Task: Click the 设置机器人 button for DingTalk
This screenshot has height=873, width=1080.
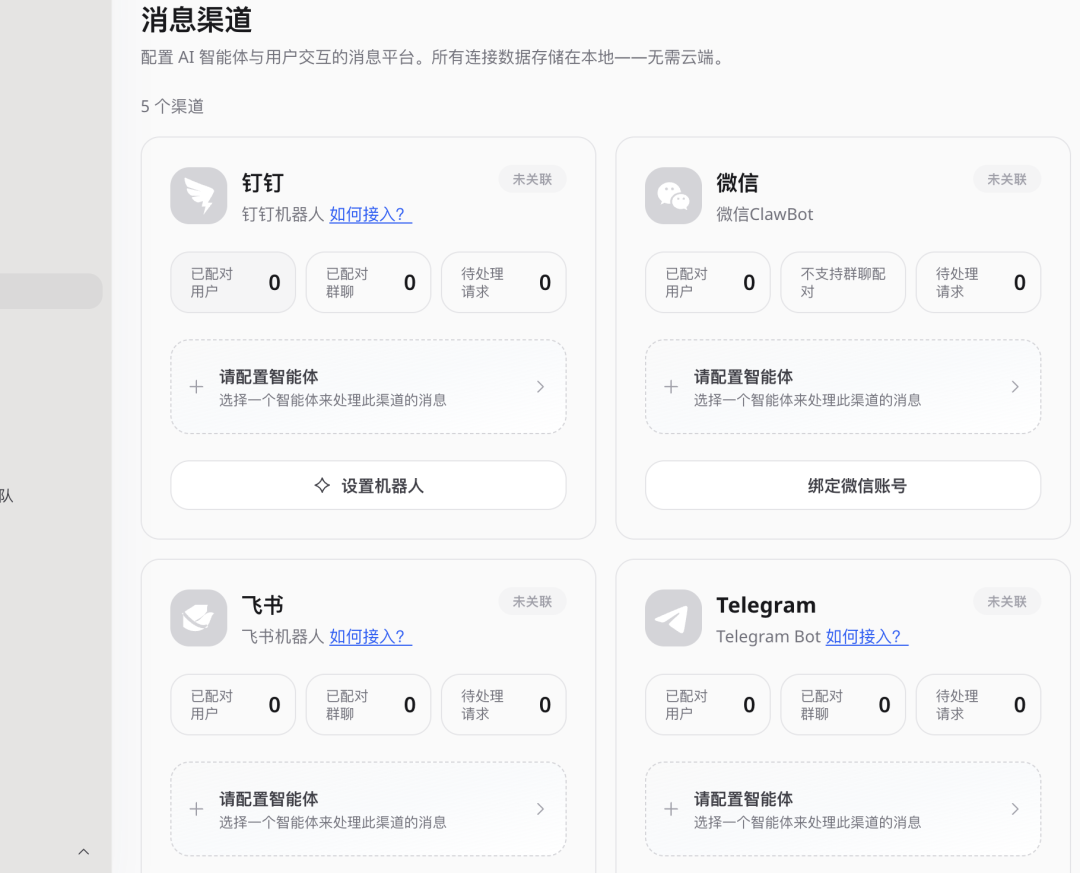Action: point(368,486)
